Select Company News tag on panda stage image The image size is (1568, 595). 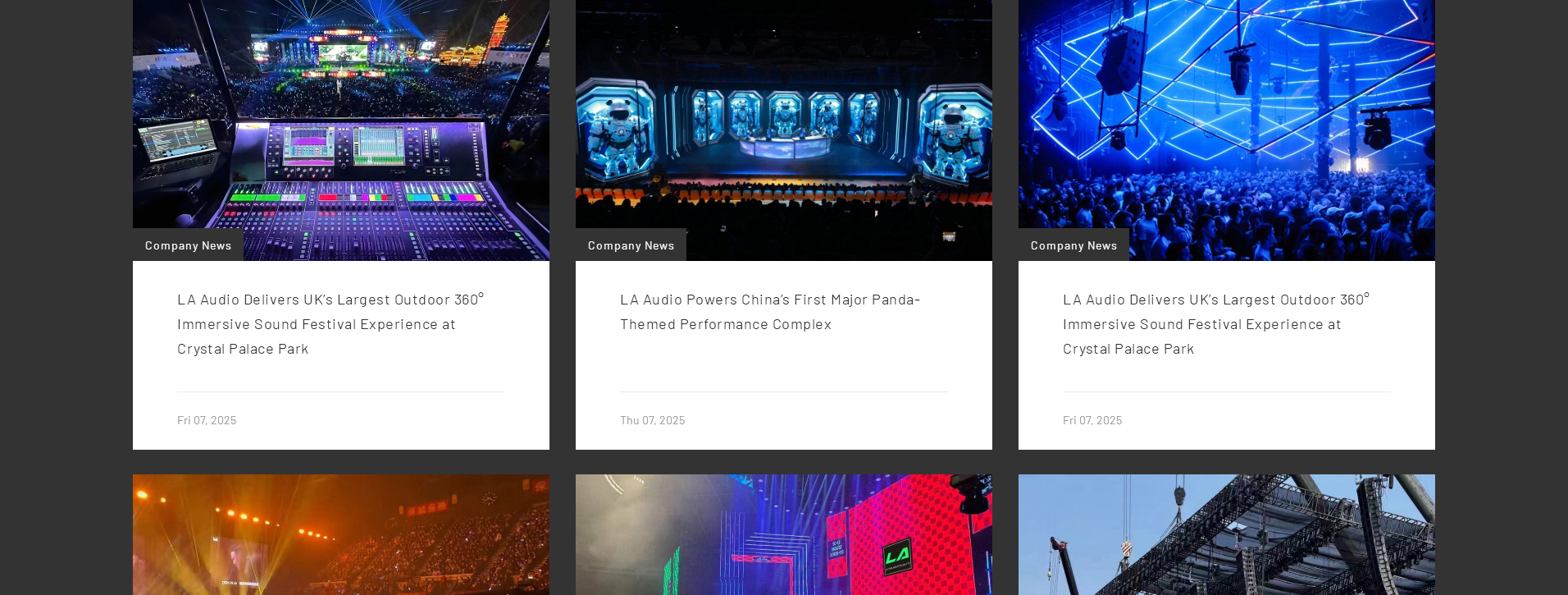(631, 245)
